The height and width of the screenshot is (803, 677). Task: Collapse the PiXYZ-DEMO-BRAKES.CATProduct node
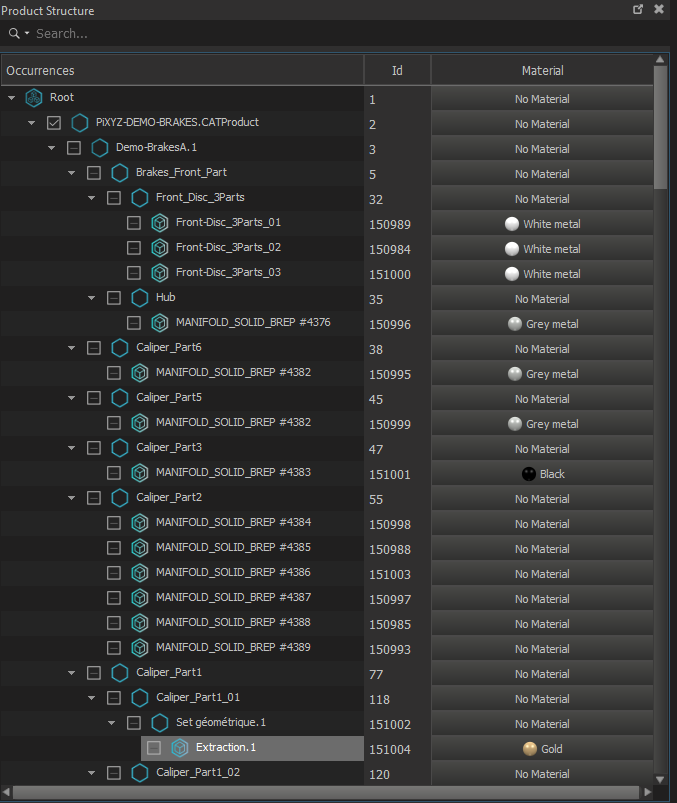31,123
